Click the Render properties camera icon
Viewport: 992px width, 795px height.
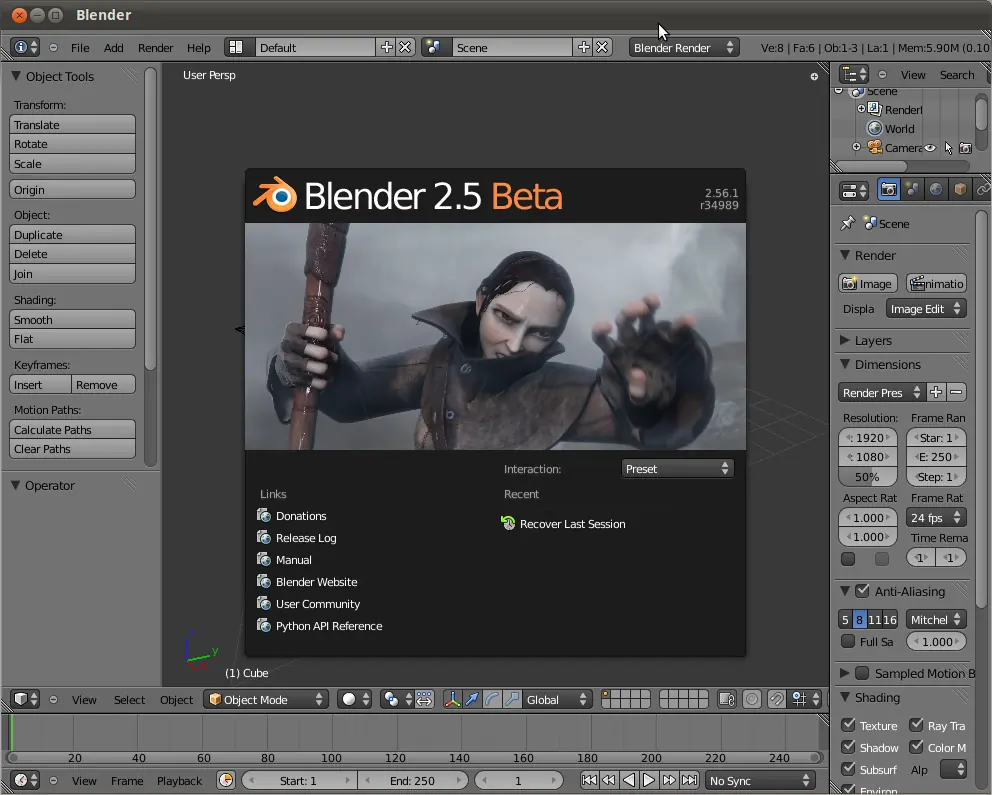(x=888, y=189)
